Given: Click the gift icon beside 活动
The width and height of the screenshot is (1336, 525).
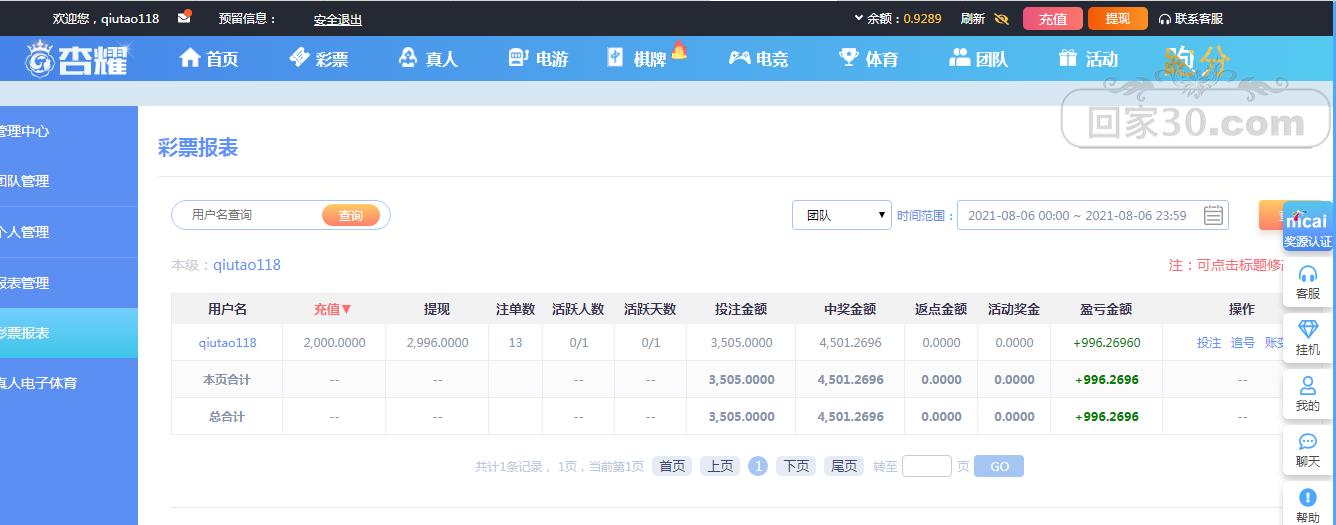Looking at the screenshot, I should pos(1068,58).
